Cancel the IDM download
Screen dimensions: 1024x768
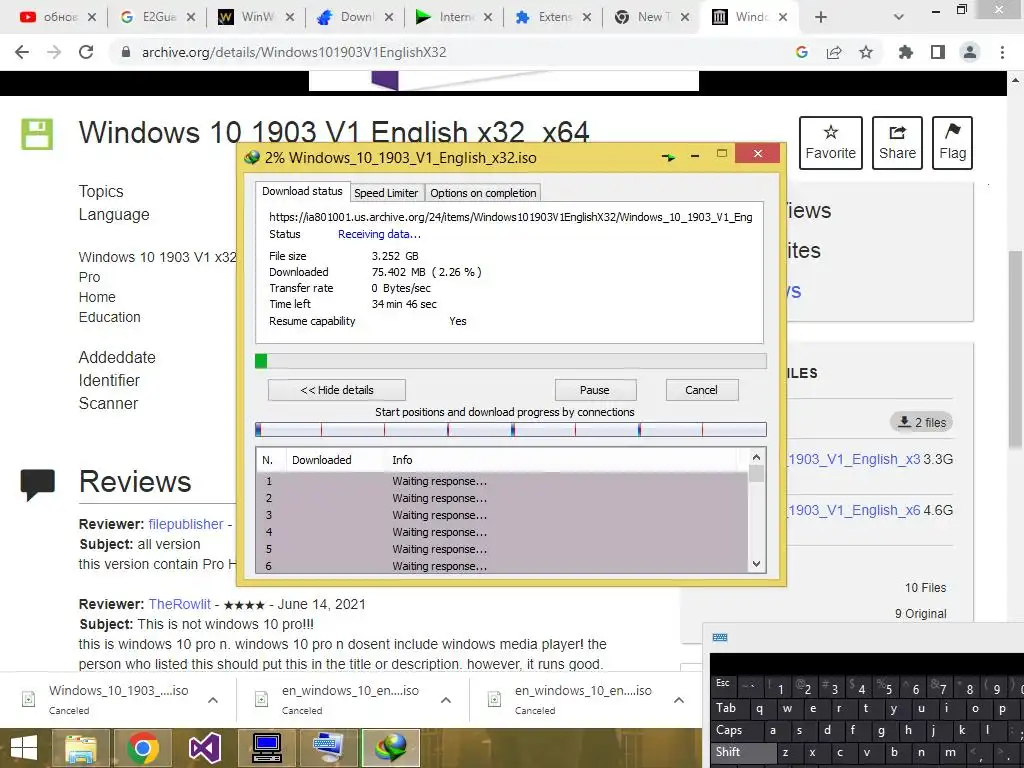point(701,390)
